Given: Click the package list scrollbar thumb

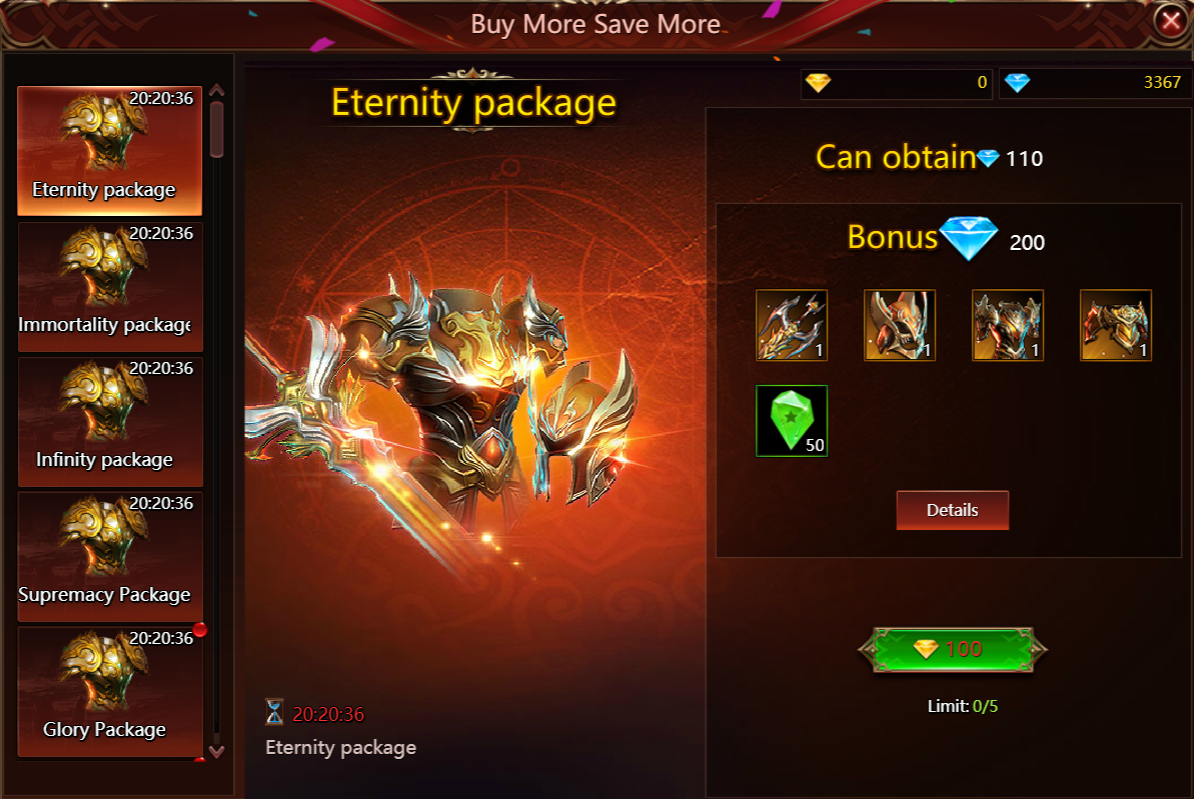Looking at the screenshot, I should pyautogui.click(x=216, y=129).
